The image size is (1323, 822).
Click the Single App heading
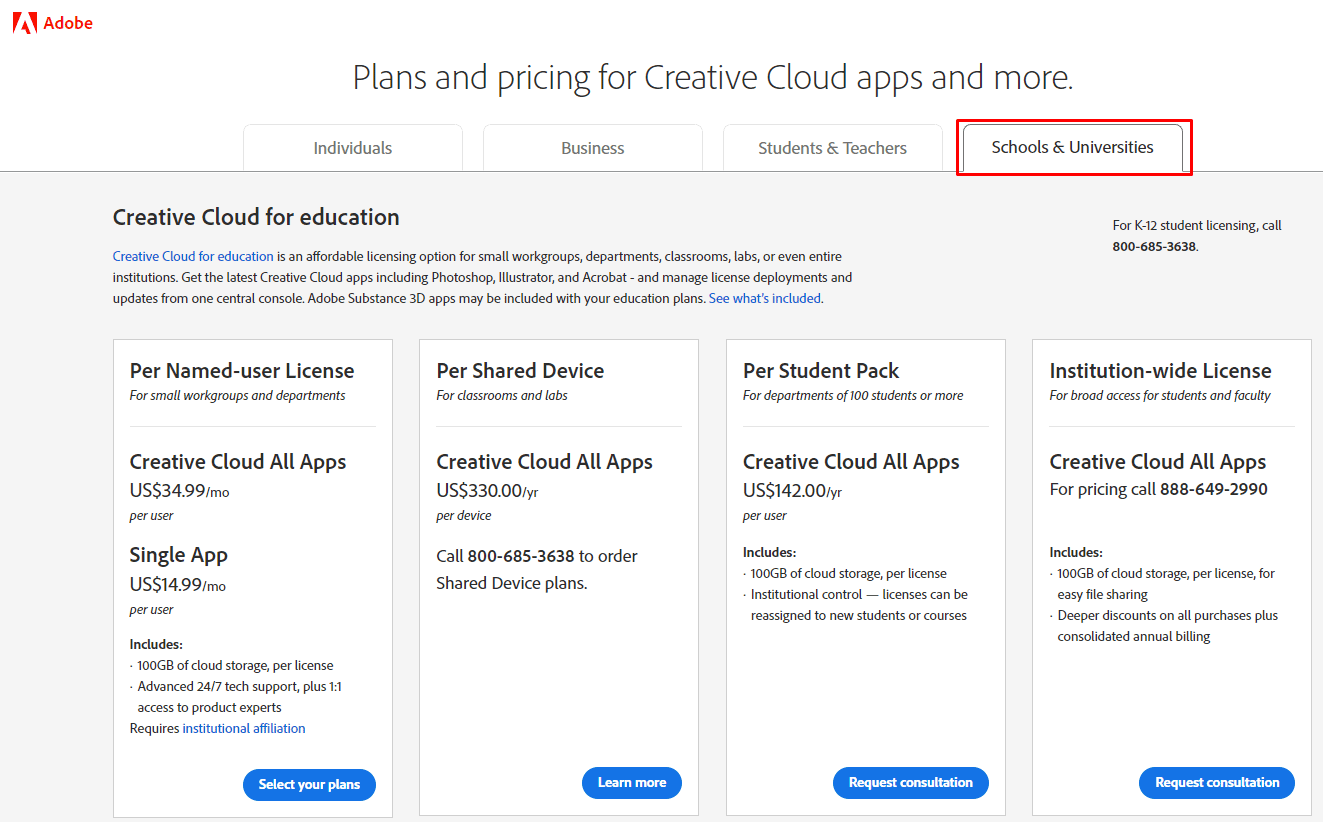179,555
